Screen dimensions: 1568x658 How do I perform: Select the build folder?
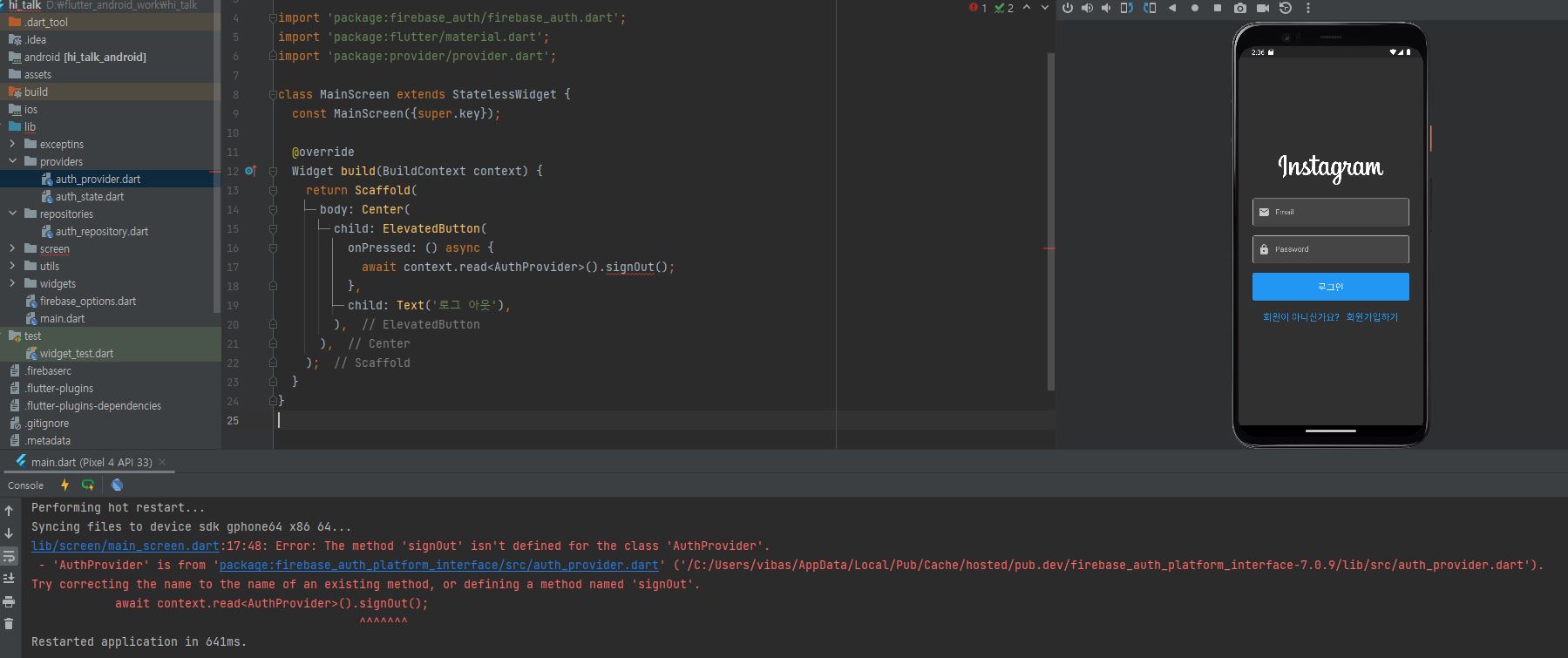coord(36,92)
